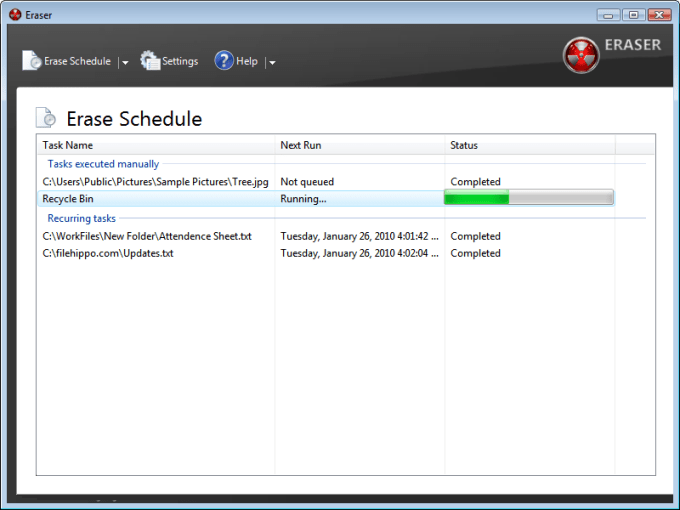
Task: Click the Recycle Bin green progress bar
Action: click(x=529, y=198)
